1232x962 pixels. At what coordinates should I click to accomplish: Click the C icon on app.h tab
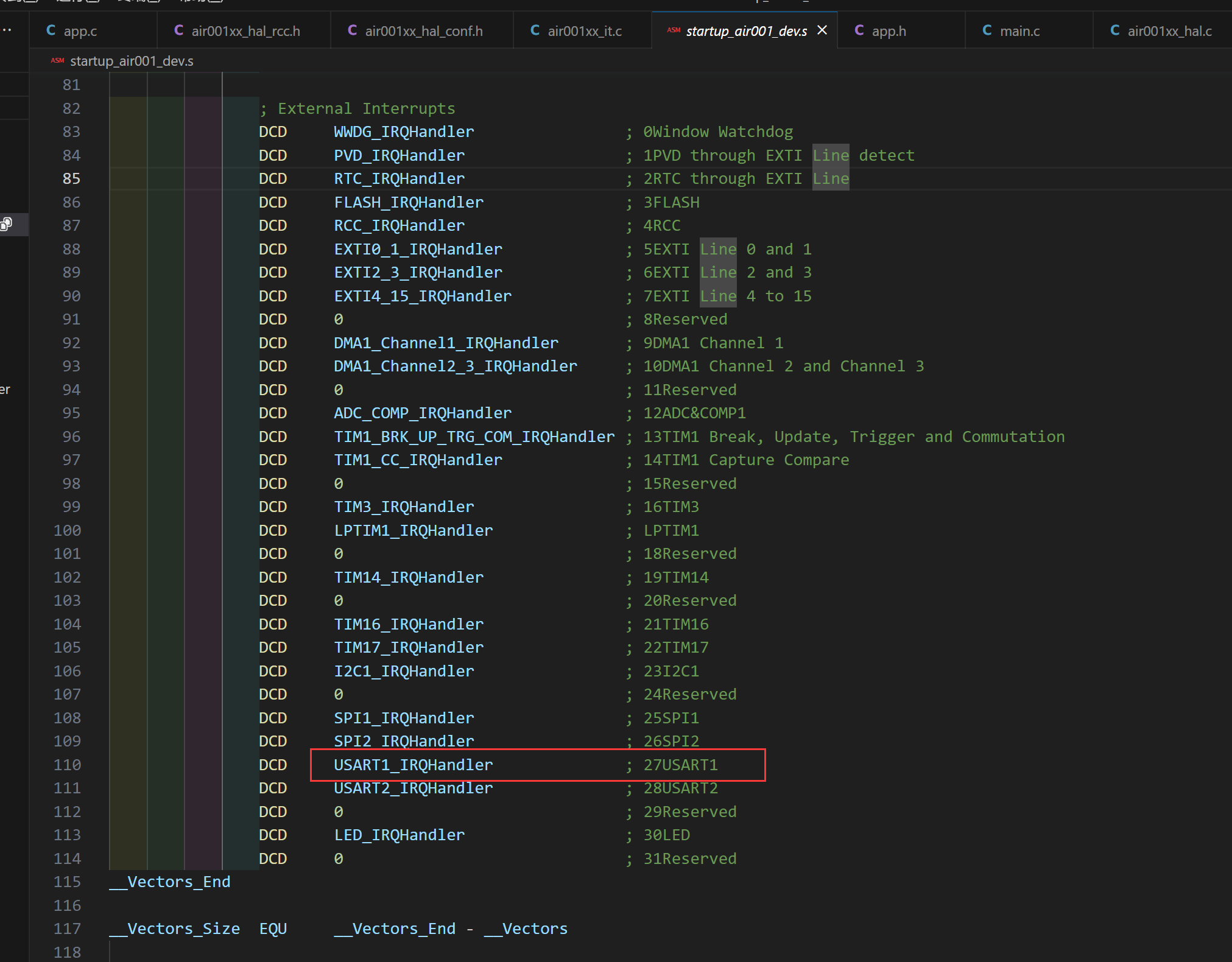(x=859, y=30)
